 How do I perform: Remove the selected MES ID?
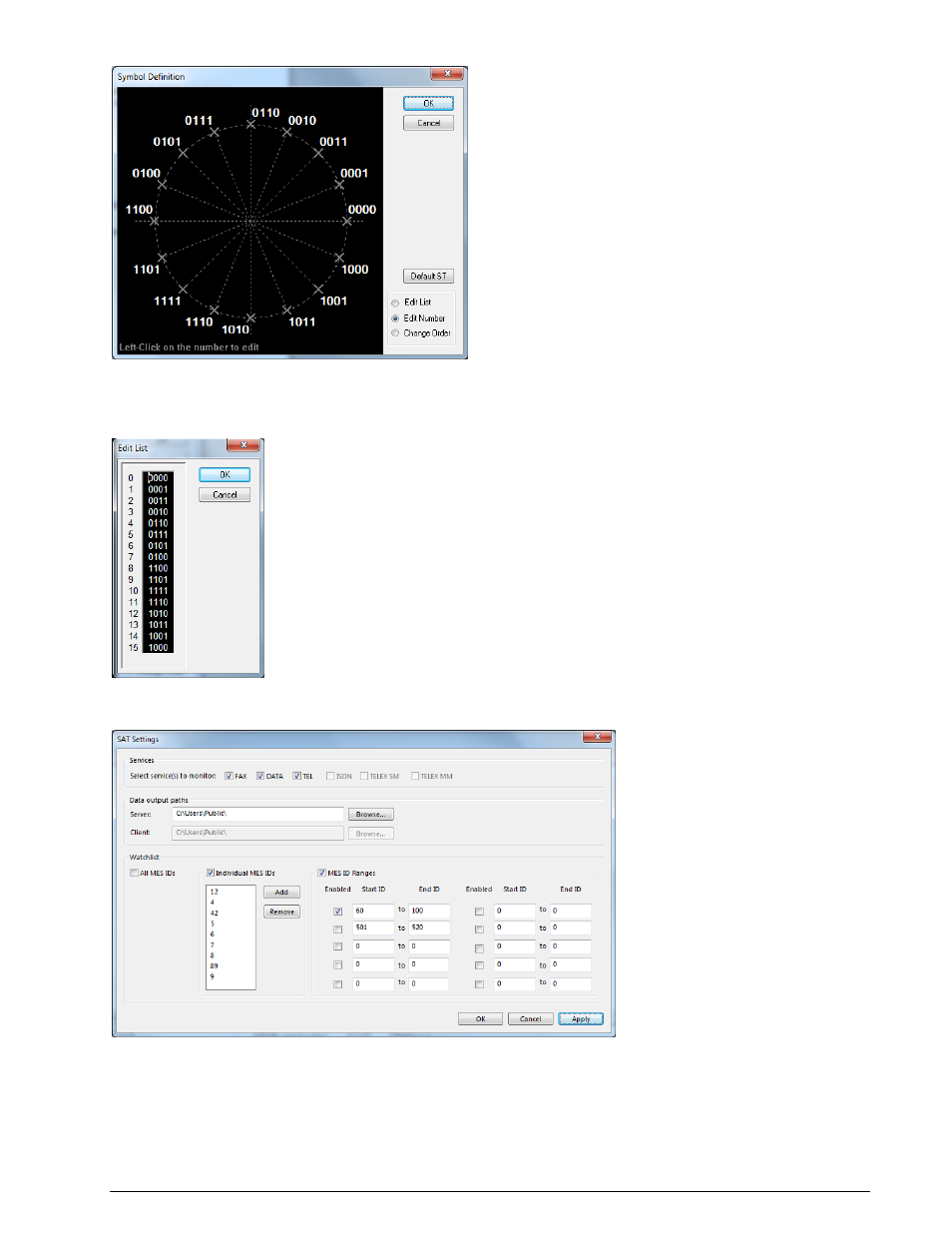click(281, 912)
